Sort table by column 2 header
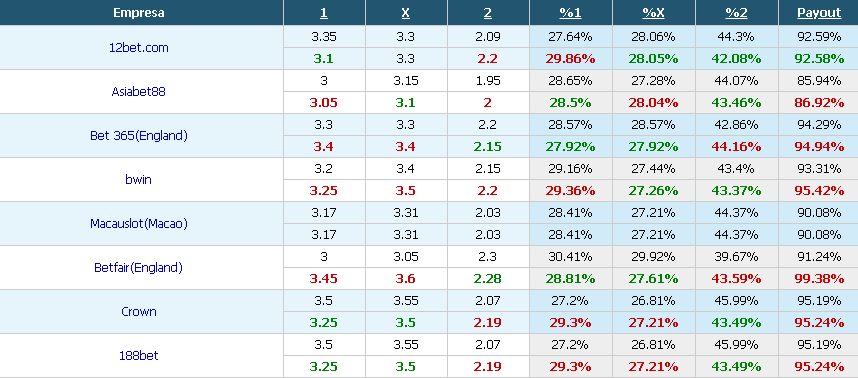 [487, 13]
